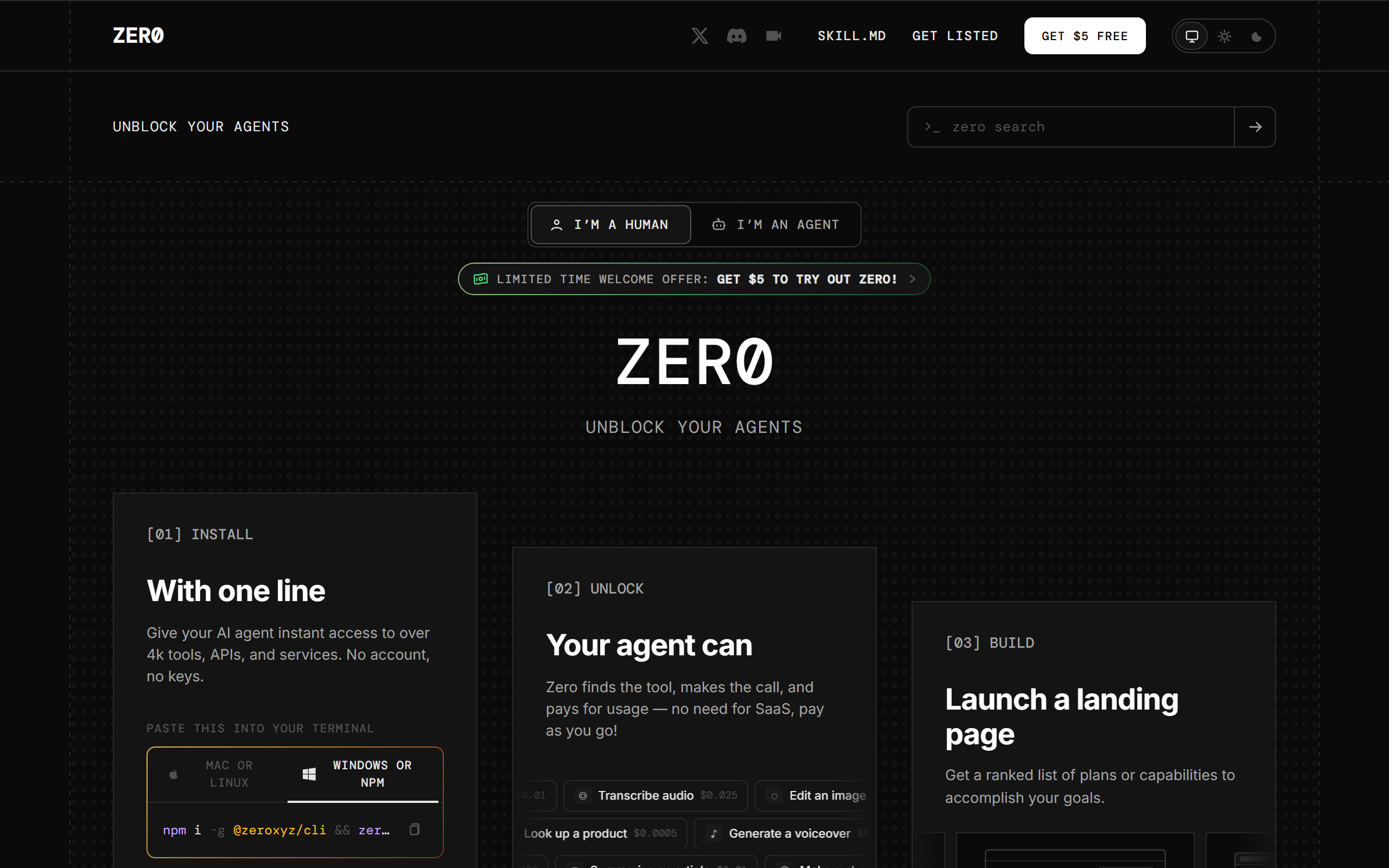Viewport: 1389px width, 868px height.
Task: Submit search with arrow button
Action: [x=1256, y=127]
